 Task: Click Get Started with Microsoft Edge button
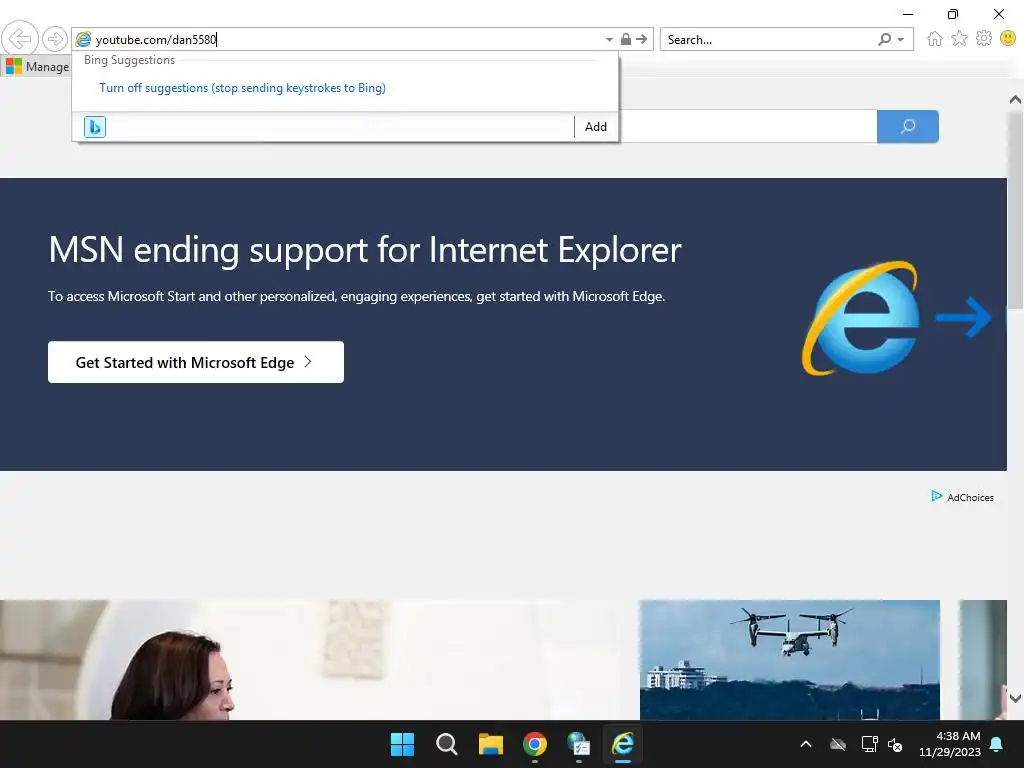coord(196,362)
